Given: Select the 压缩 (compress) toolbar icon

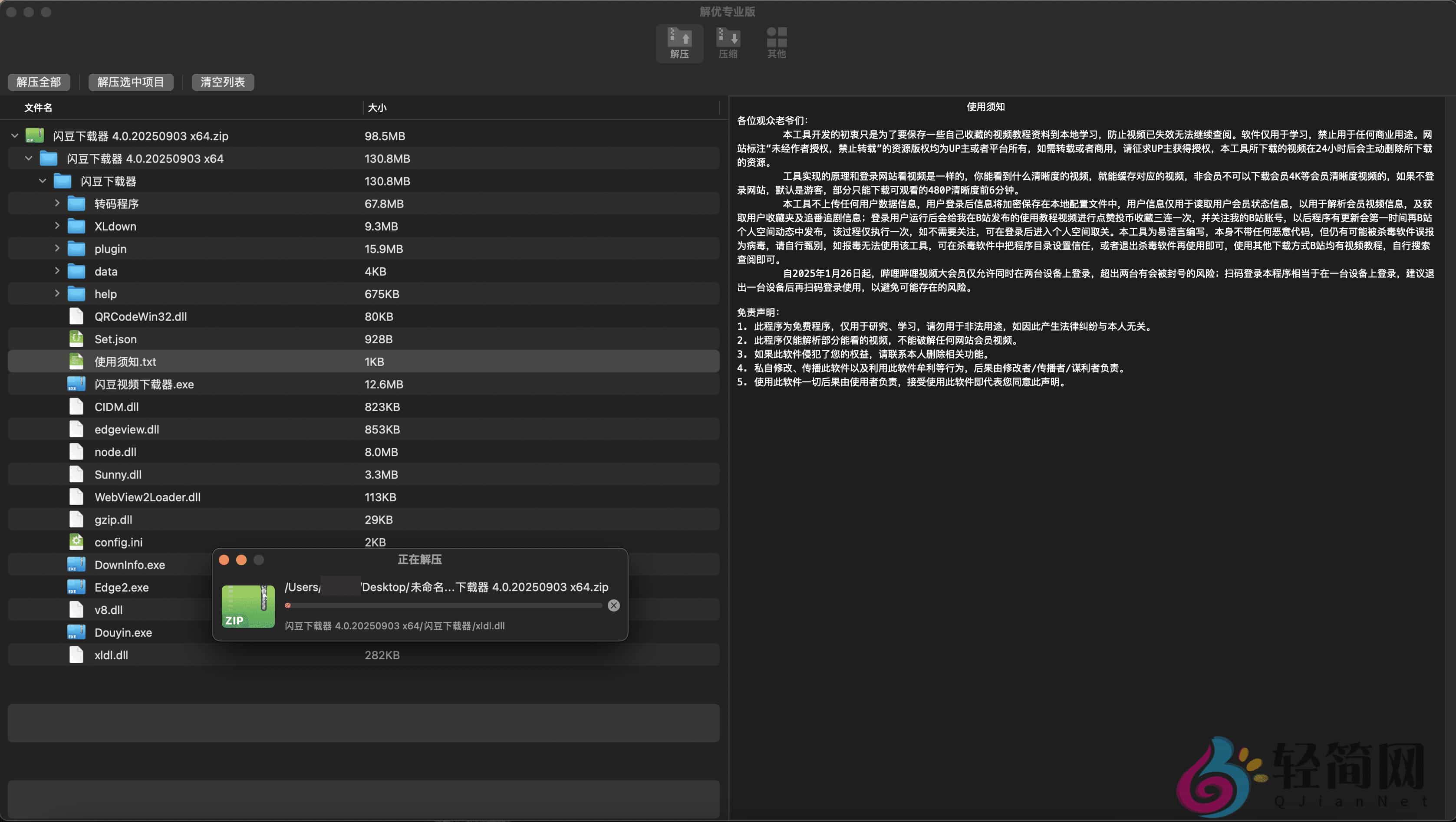Looking at the screenshot, I should click(728, 43).
